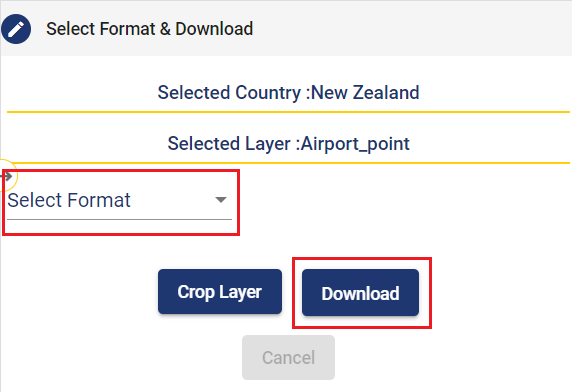Click the Select Format placeholder text

(69, 200)
